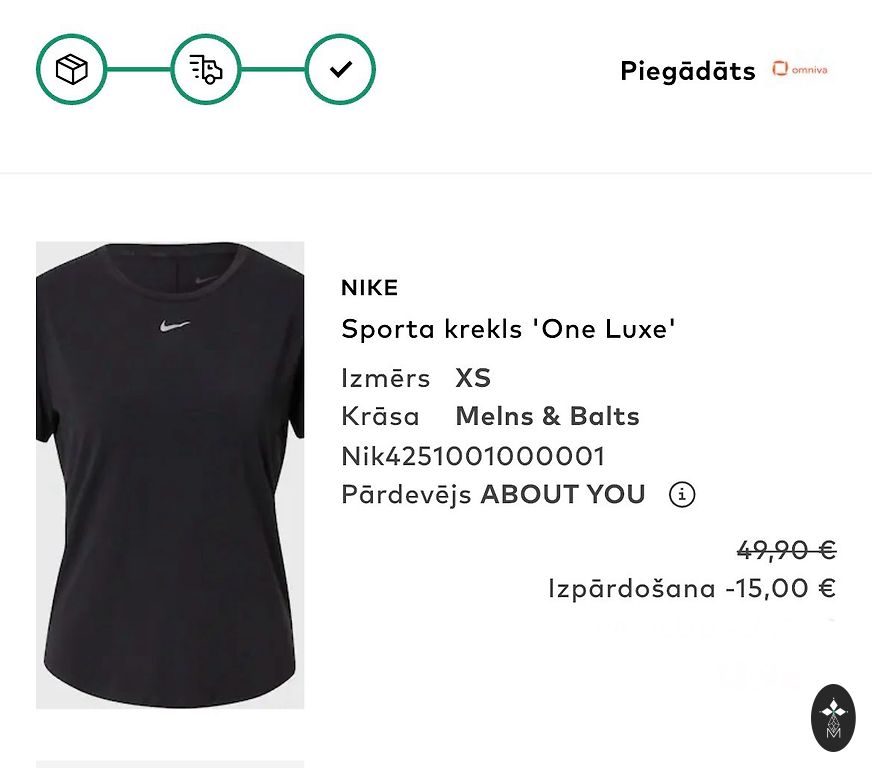Click the ABOUT YOU seller name

(563, 494)
